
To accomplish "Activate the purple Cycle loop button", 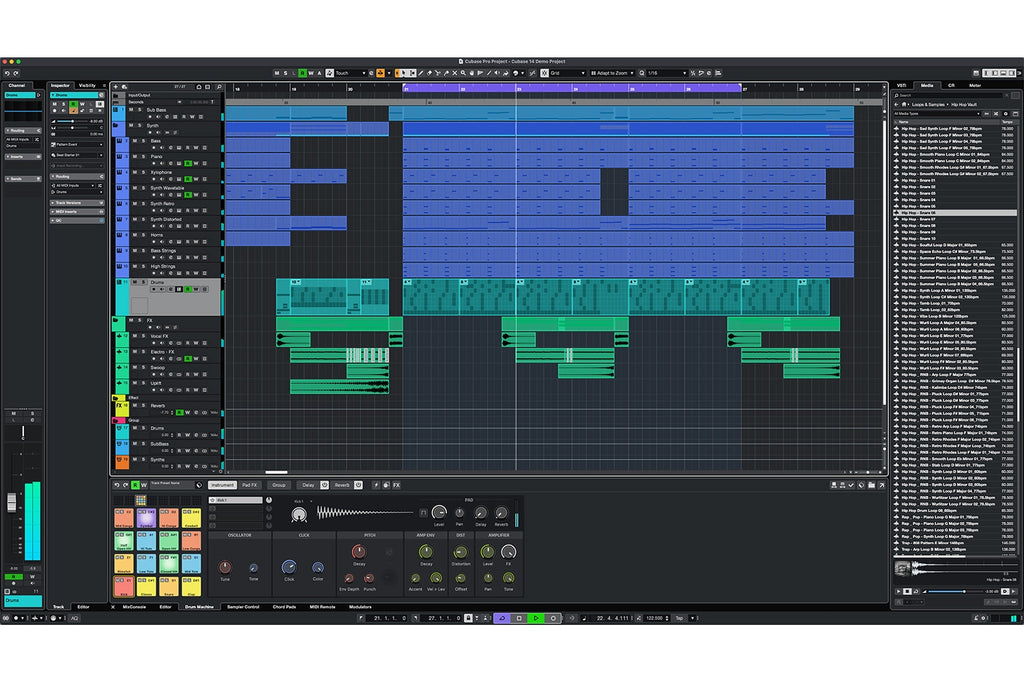I will click(502, 618).
